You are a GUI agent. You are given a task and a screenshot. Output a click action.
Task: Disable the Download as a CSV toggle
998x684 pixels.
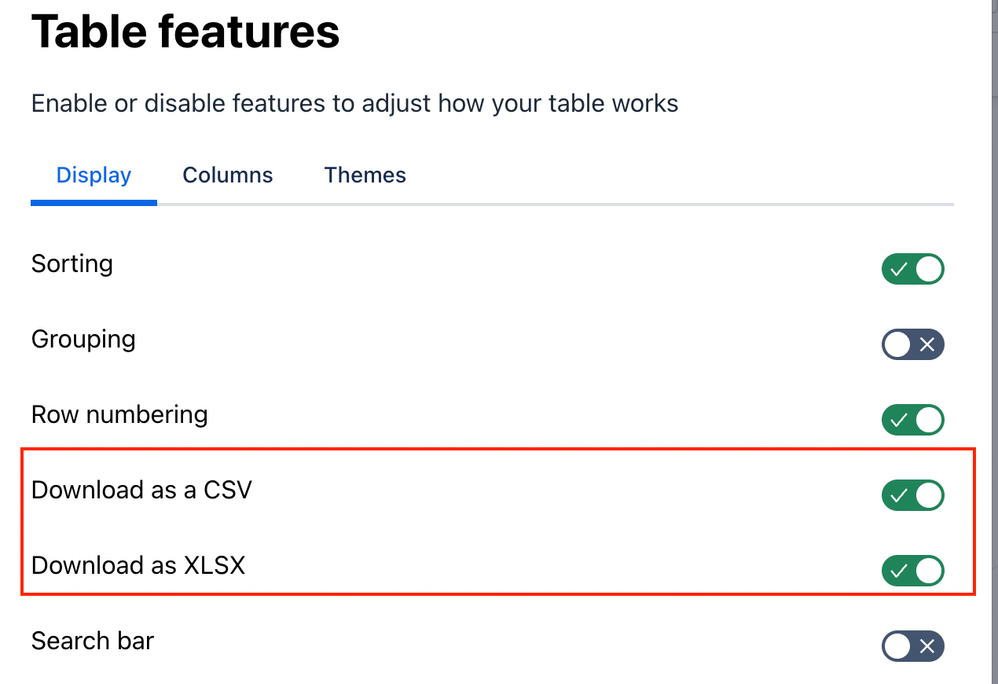click(x=912, y=495)
